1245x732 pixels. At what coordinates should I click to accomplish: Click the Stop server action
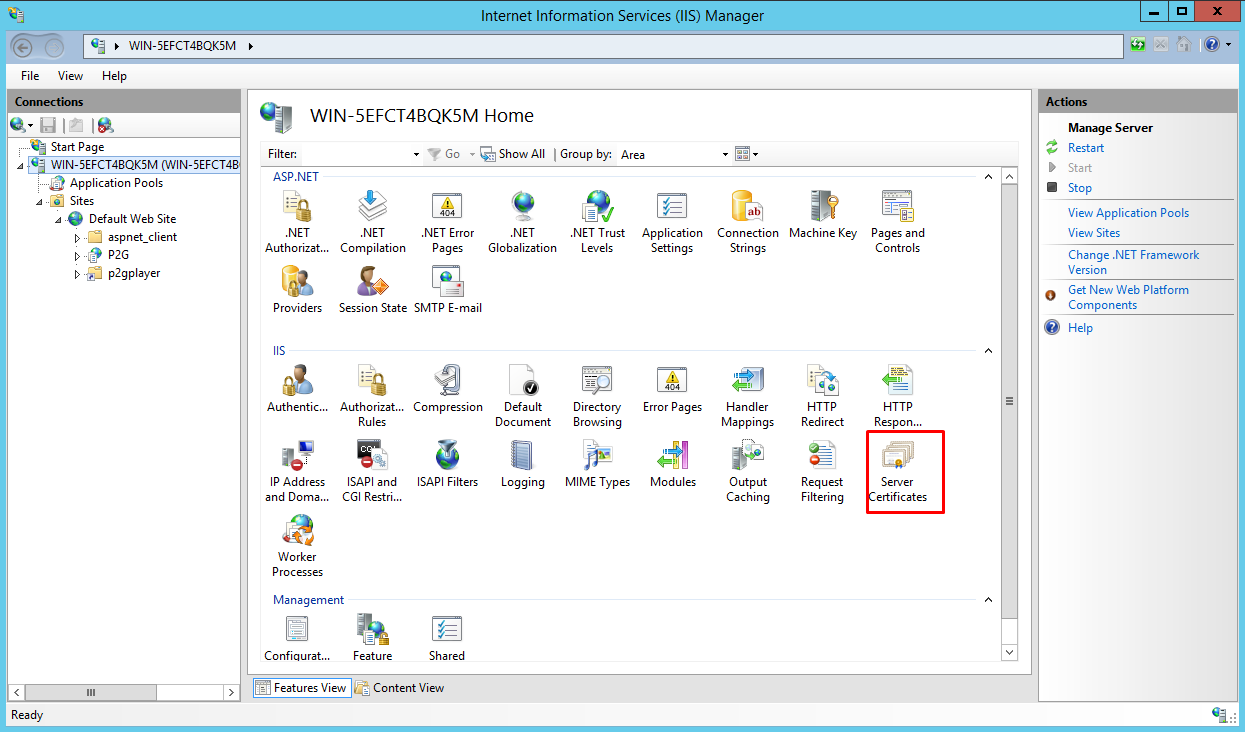1080,188
